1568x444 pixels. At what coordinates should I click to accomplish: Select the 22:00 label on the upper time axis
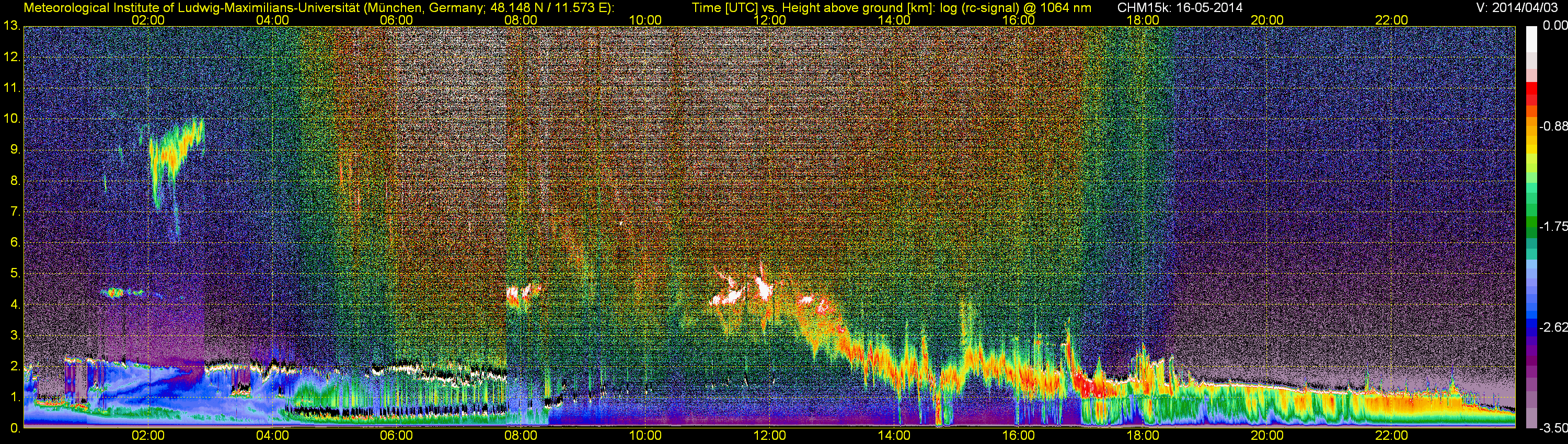1391,20
